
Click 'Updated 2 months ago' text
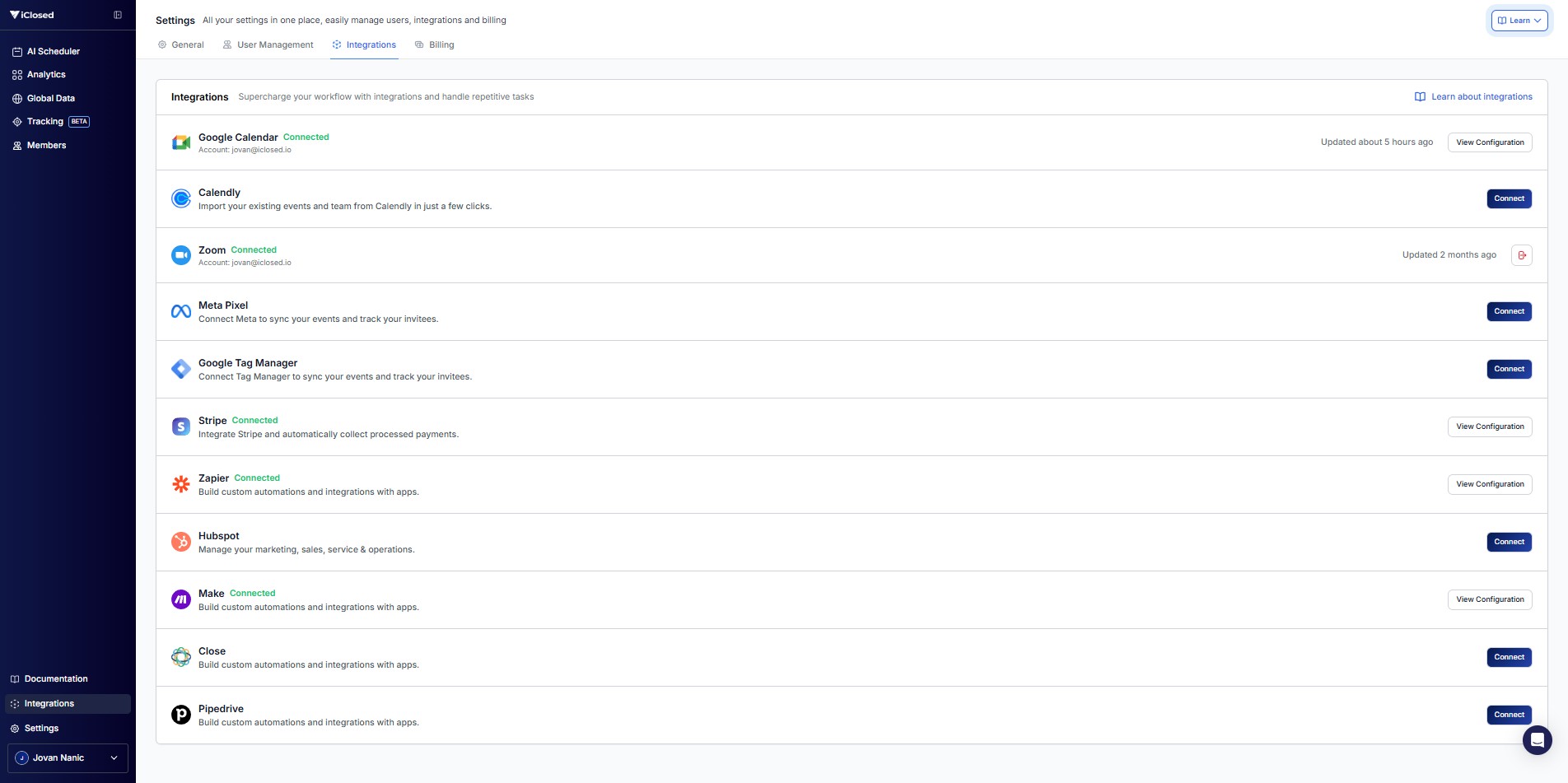(x=1449, y=255)
